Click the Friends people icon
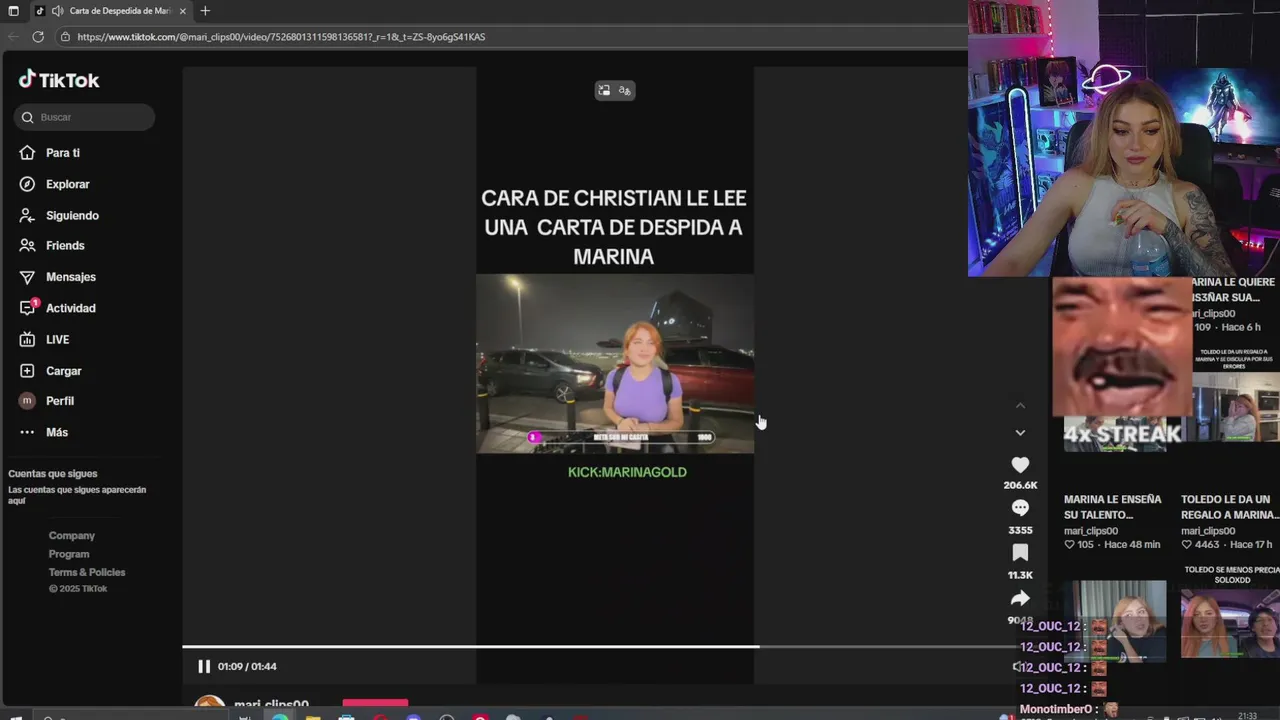Viewport: 1280px width, 720px height. click(27, 246)
